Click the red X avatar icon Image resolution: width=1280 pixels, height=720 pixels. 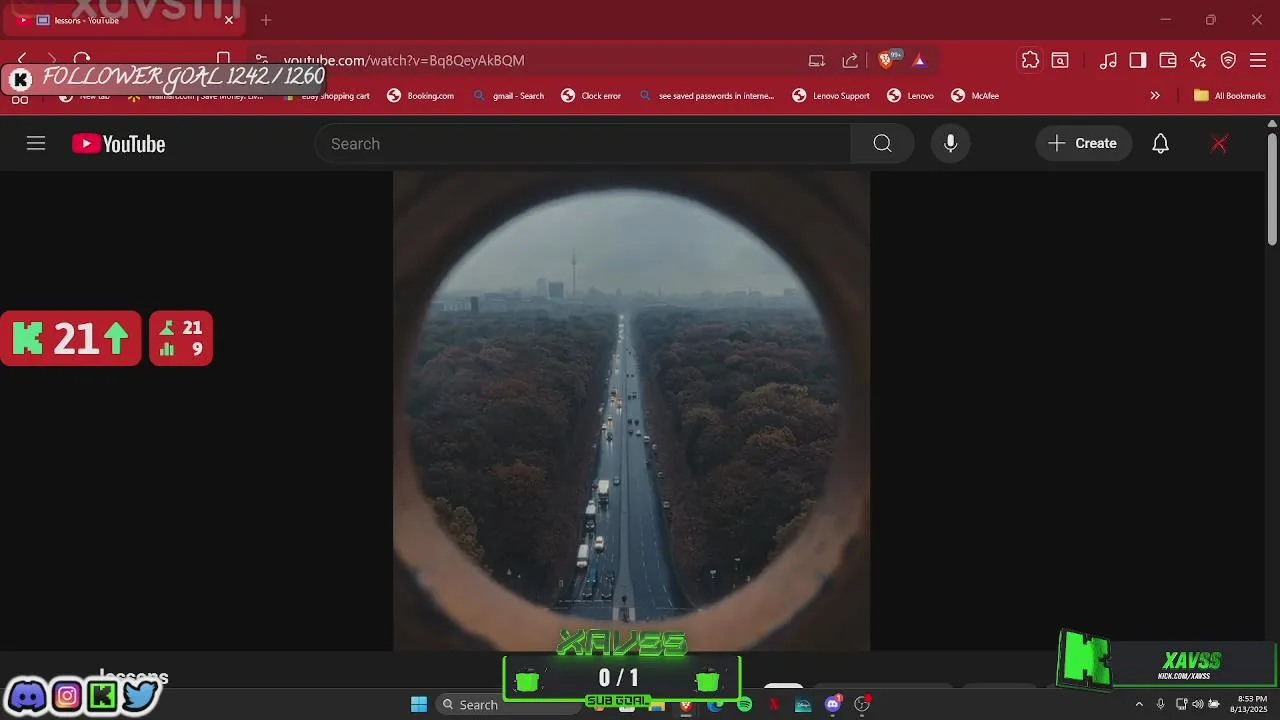(1219, 143)
